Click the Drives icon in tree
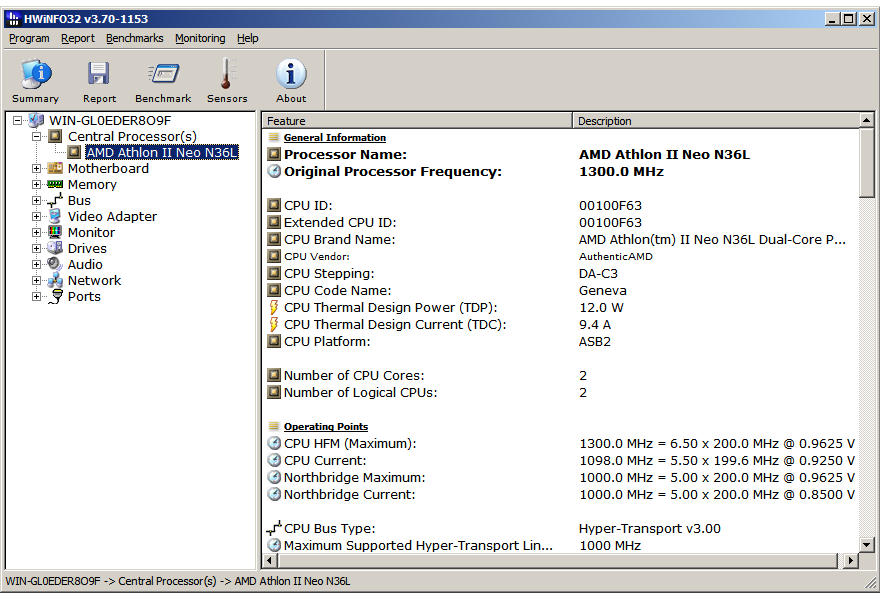 pyautogui.click(x=55, y=248)
